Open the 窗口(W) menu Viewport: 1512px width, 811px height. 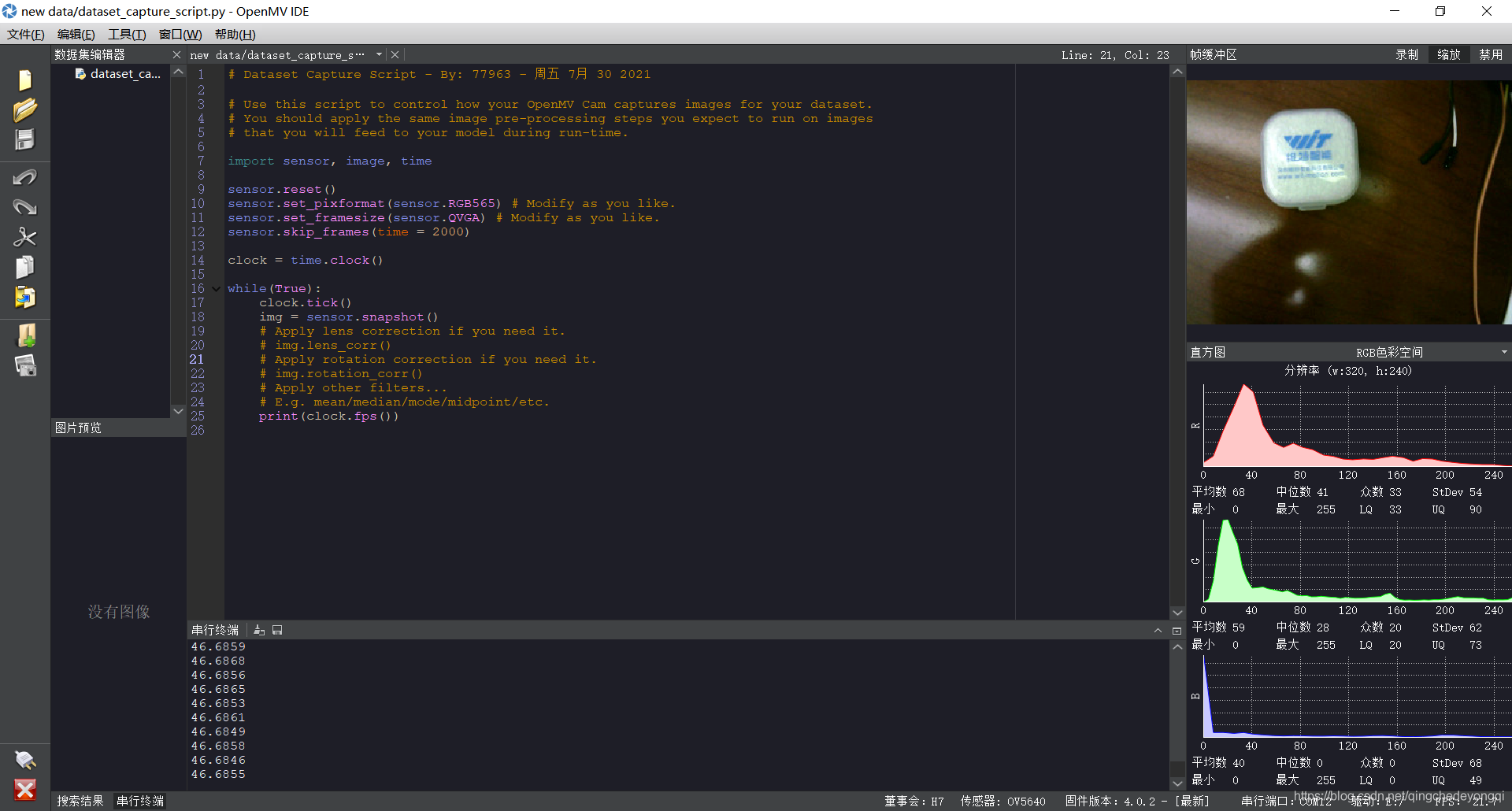point(180,34)
